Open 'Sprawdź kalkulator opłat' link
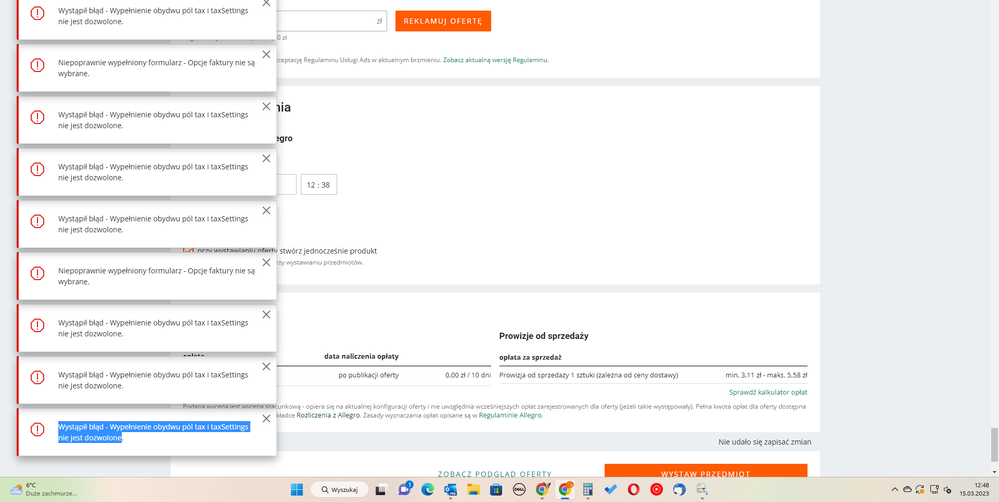Screen dimensions: 999x502 tap(767, 393)
